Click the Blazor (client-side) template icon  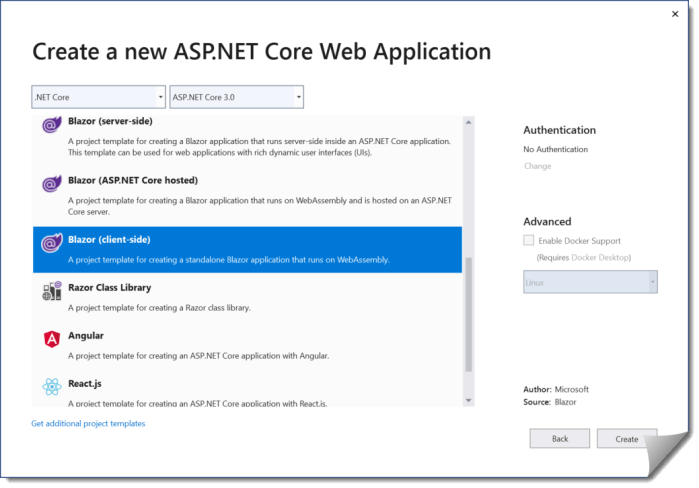coord(52,243)
